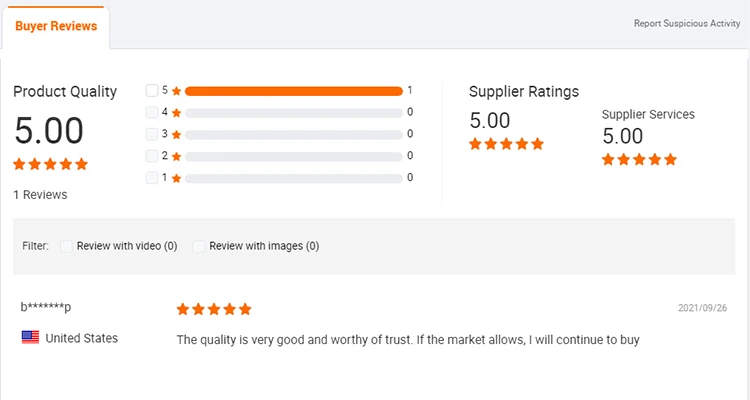Check the 3-star rating filter checkbox

point(152,134)
